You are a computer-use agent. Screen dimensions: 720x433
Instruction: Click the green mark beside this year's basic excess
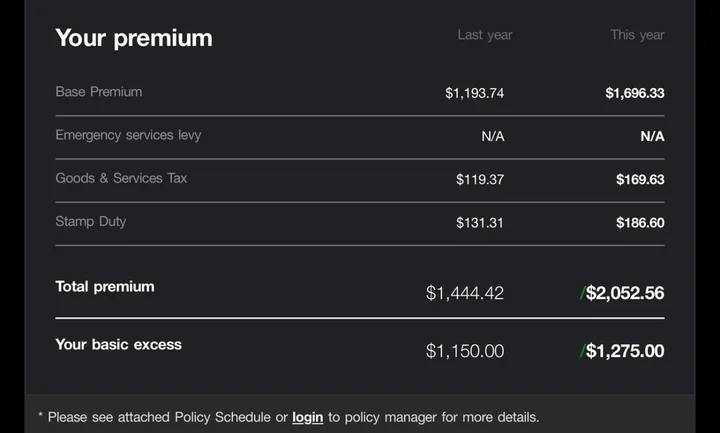582,351
